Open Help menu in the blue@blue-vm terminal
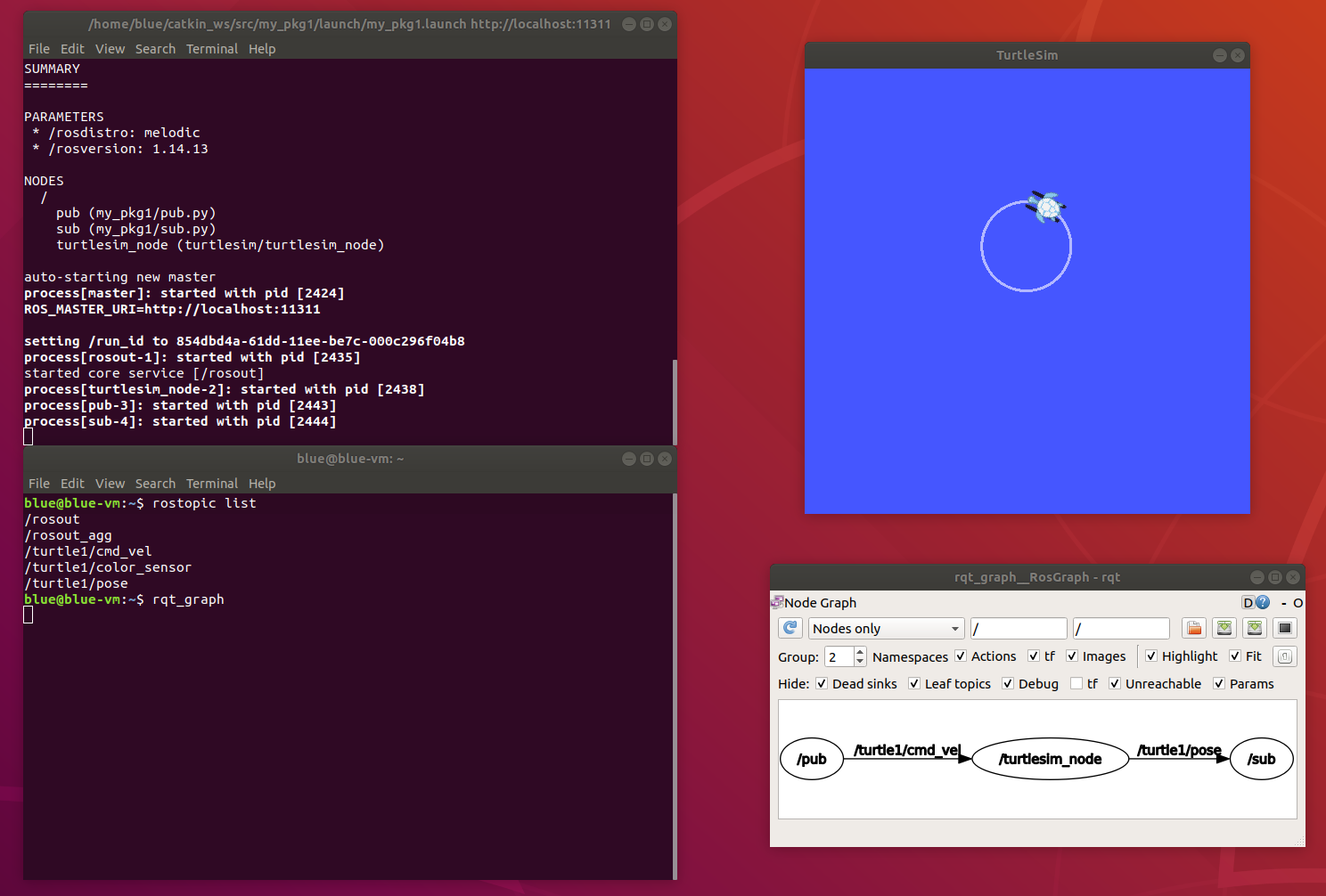 pos(262,484)
